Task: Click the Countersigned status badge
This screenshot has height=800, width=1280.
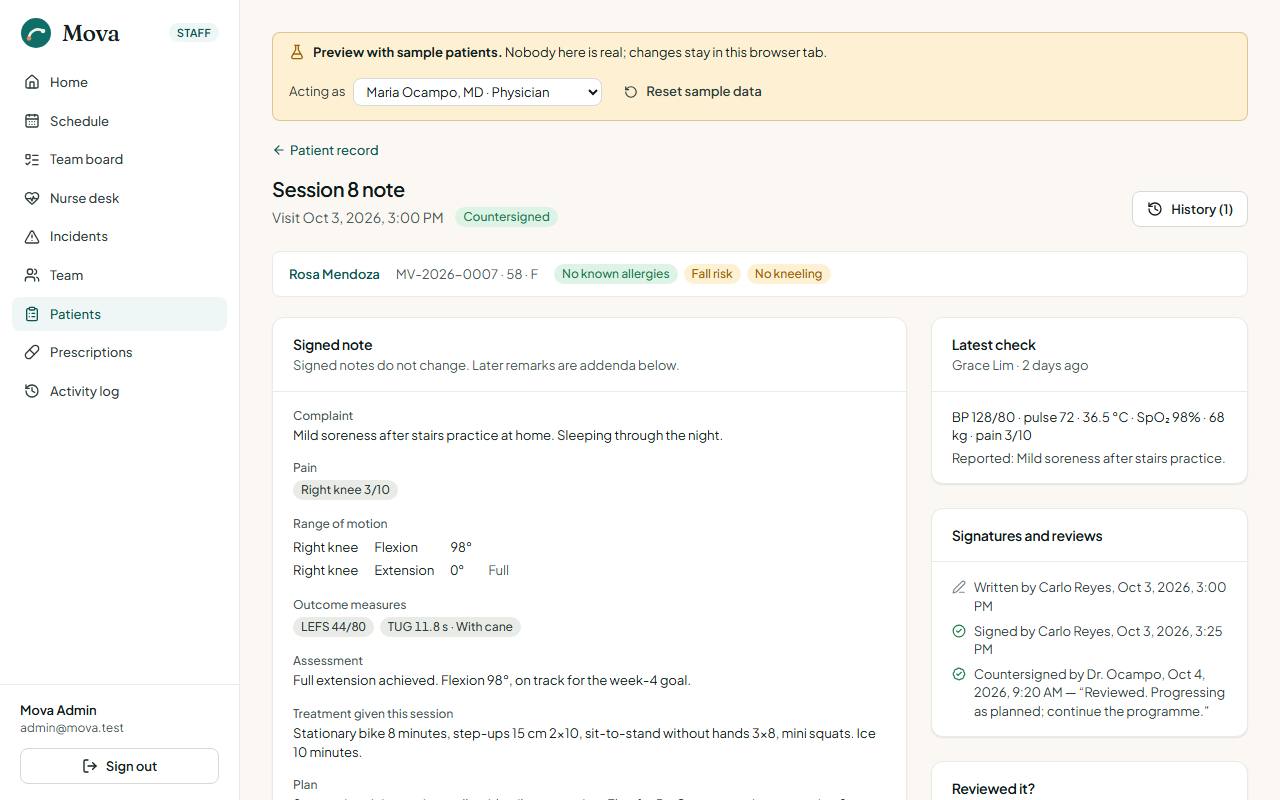Action: 506,217
